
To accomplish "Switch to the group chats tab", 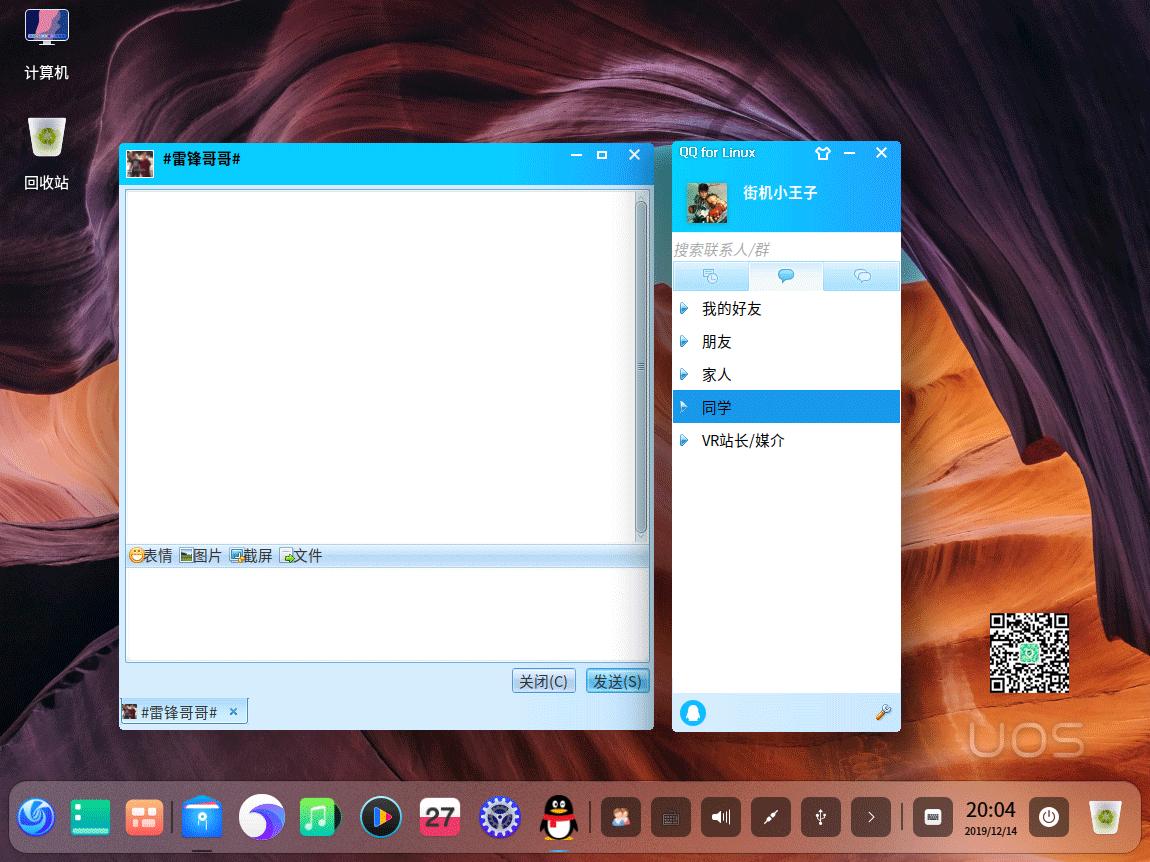I will (861, 277).
